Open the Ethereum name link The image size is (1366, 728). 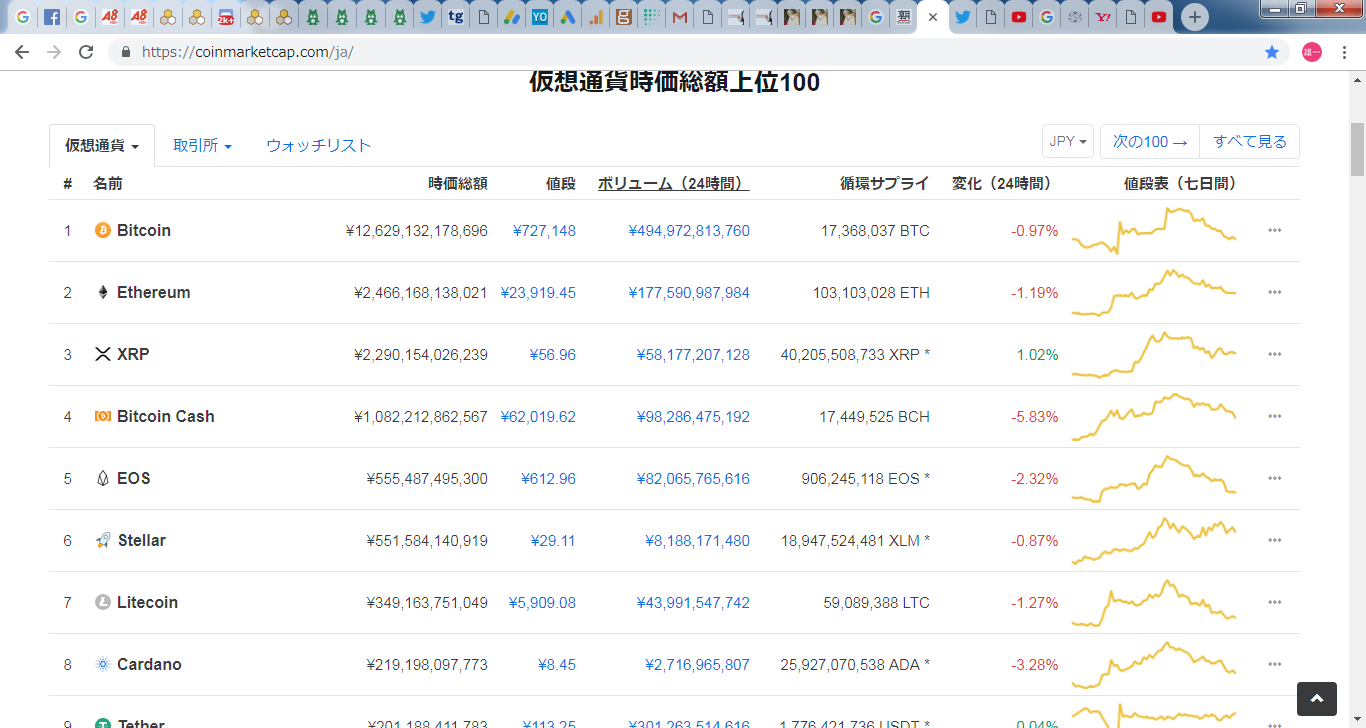[x=153, y=292]
